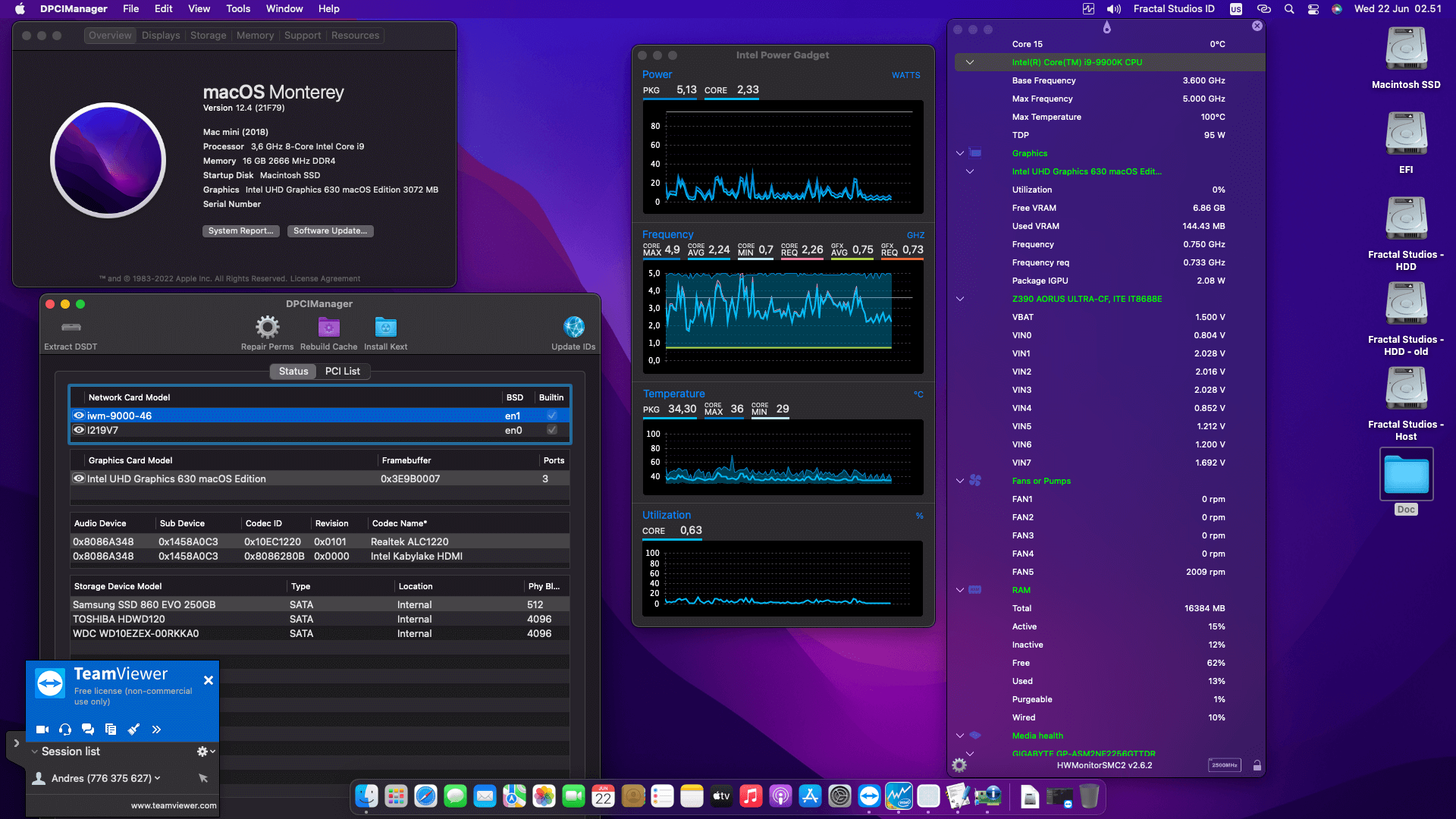
Task: Collapse the Media health section
Action: (x=959, y=736)
